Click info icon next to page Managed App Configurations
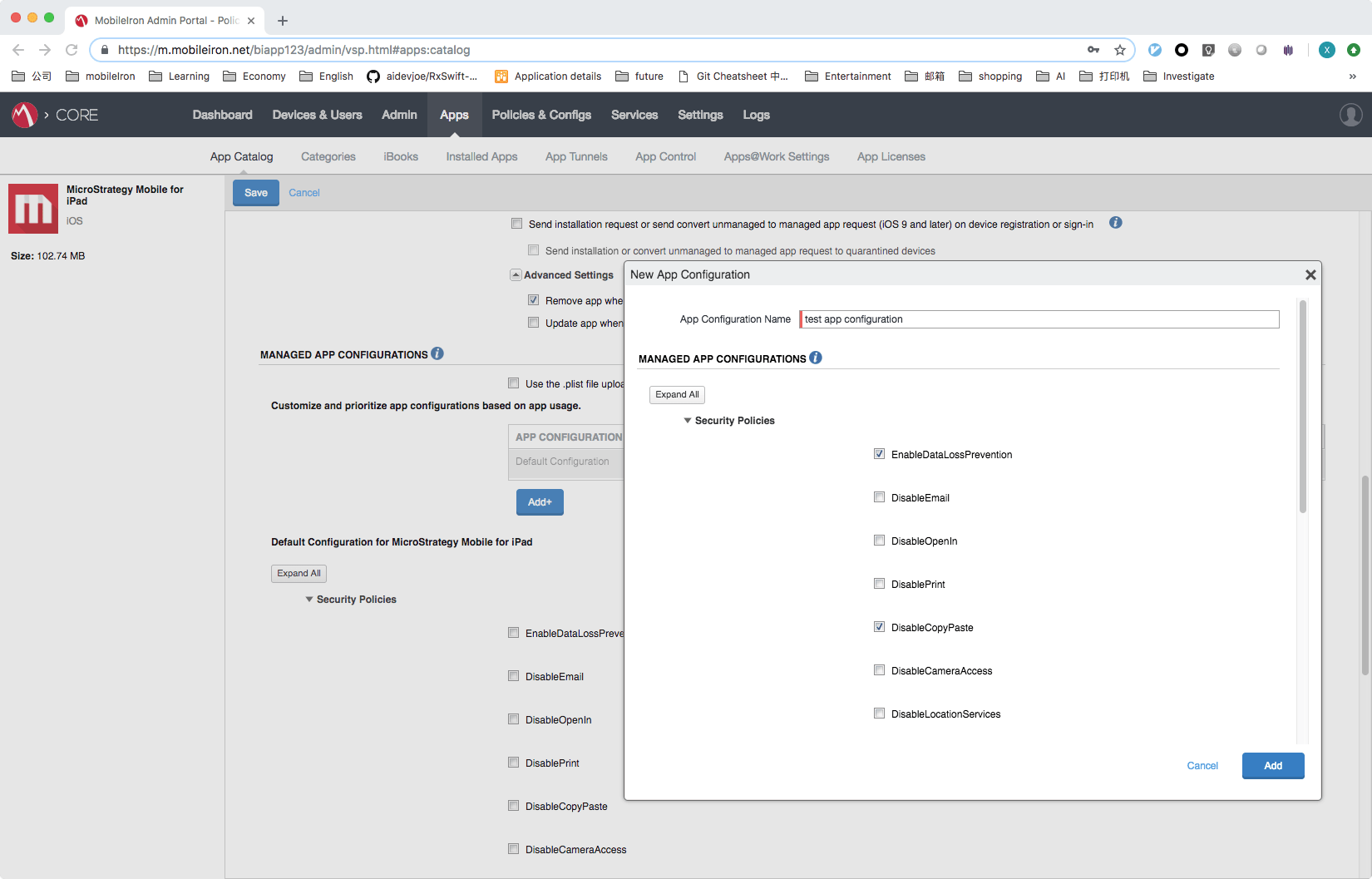Screen dimensions: 1372x879 [x=437, y=353]
